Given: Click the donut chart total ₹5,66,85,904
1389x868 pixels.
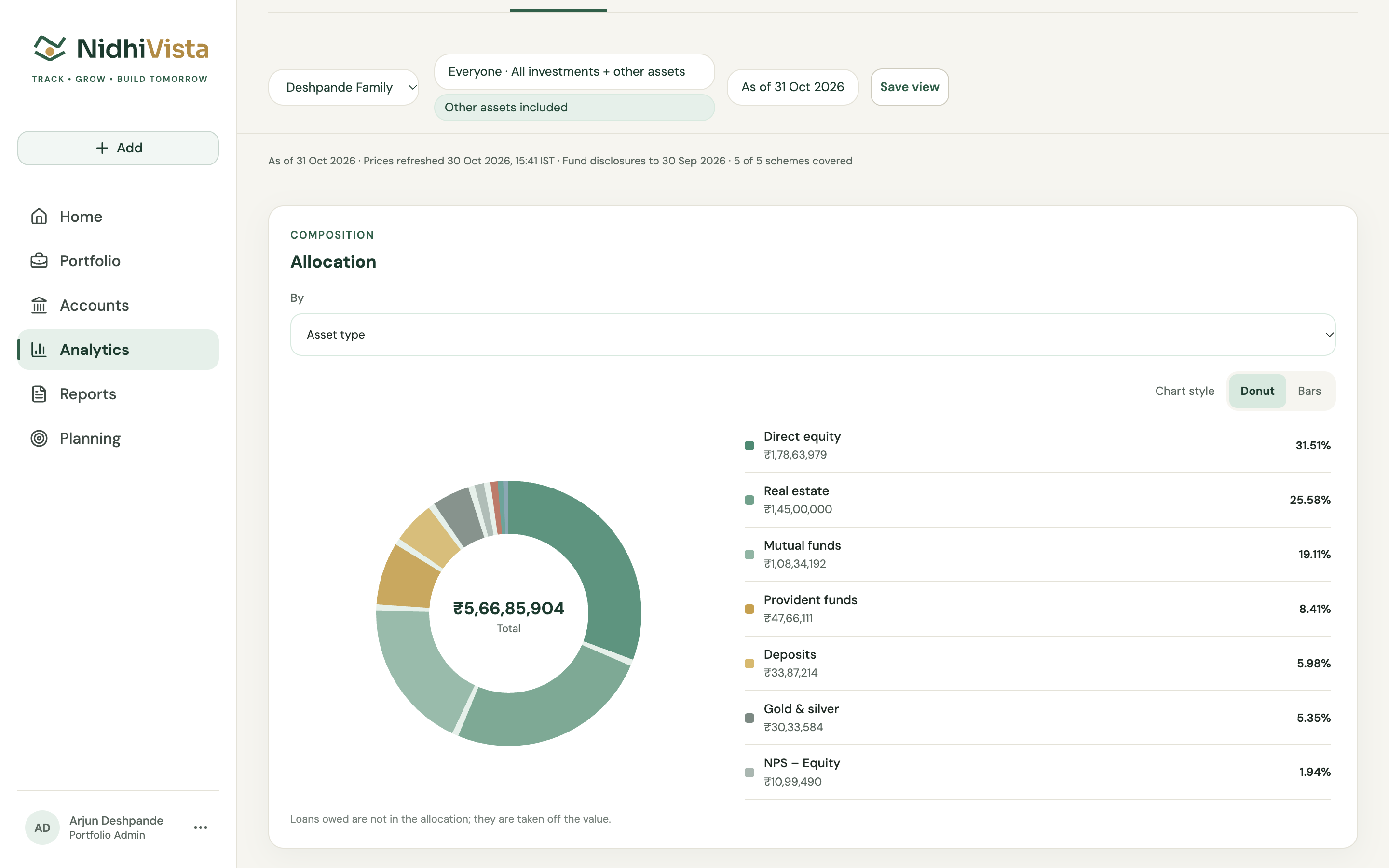Looking at the screenshot, I should 508,609.
